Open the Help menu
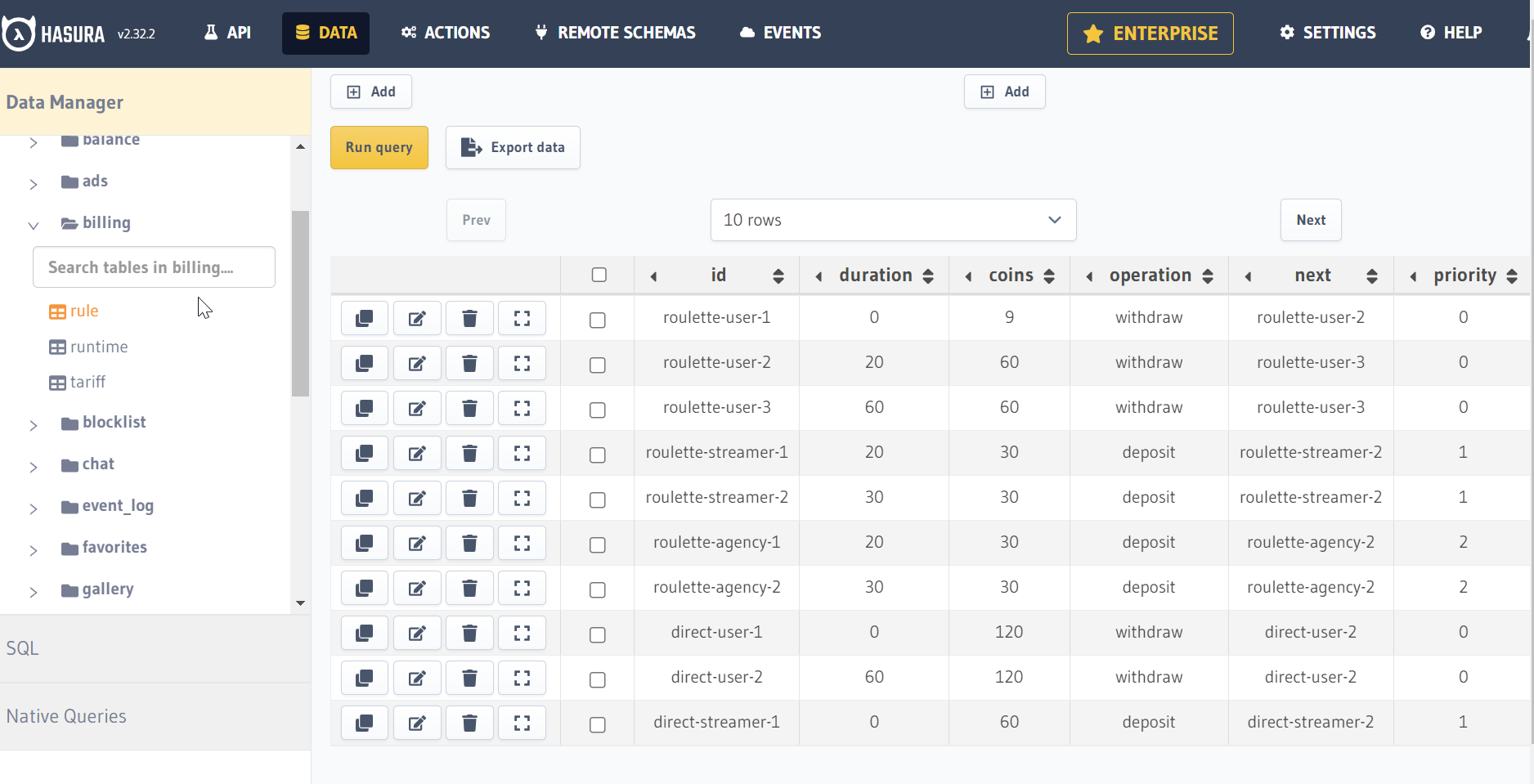1534x784 pixels. [1451, 33]
